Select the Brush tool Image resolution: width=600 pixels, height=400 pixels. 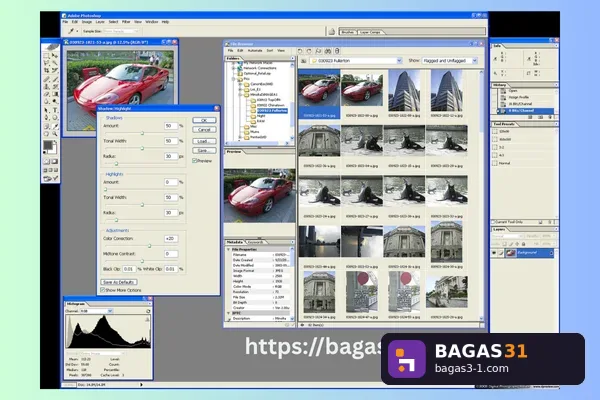[55, 79]
